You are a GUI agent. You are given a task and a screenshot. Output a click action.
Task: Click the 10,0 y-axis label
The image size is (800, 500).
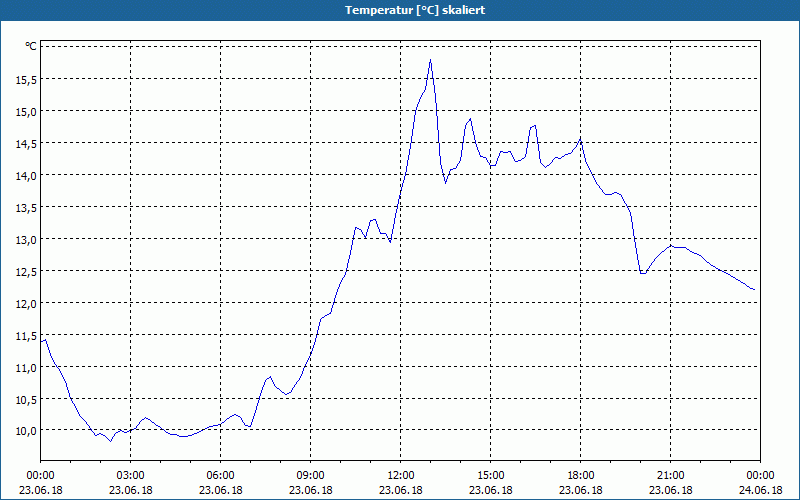26,431
